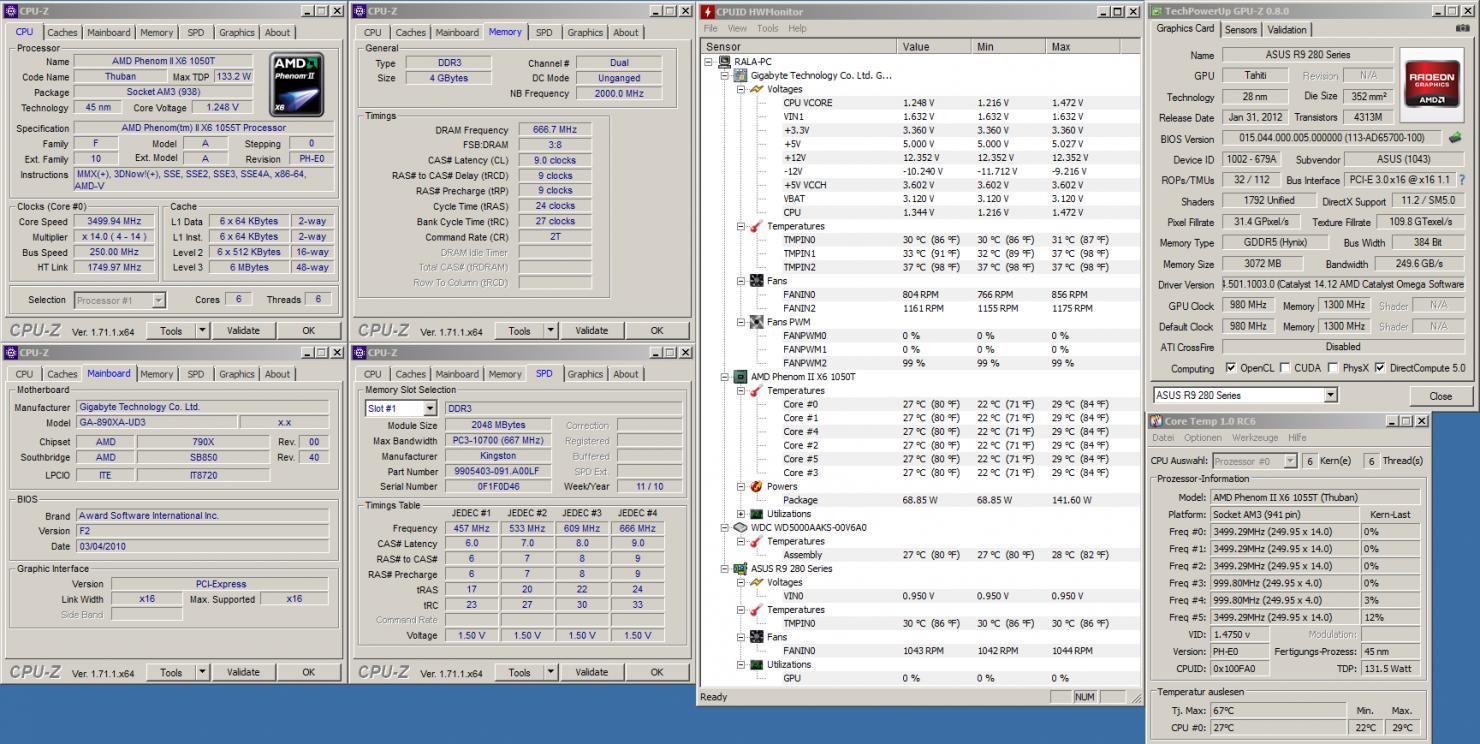This screenshot has height=744, width=1480.
Task: Toggle the CUDA checkbox in GPU-Z
Action: [1285, 368]
